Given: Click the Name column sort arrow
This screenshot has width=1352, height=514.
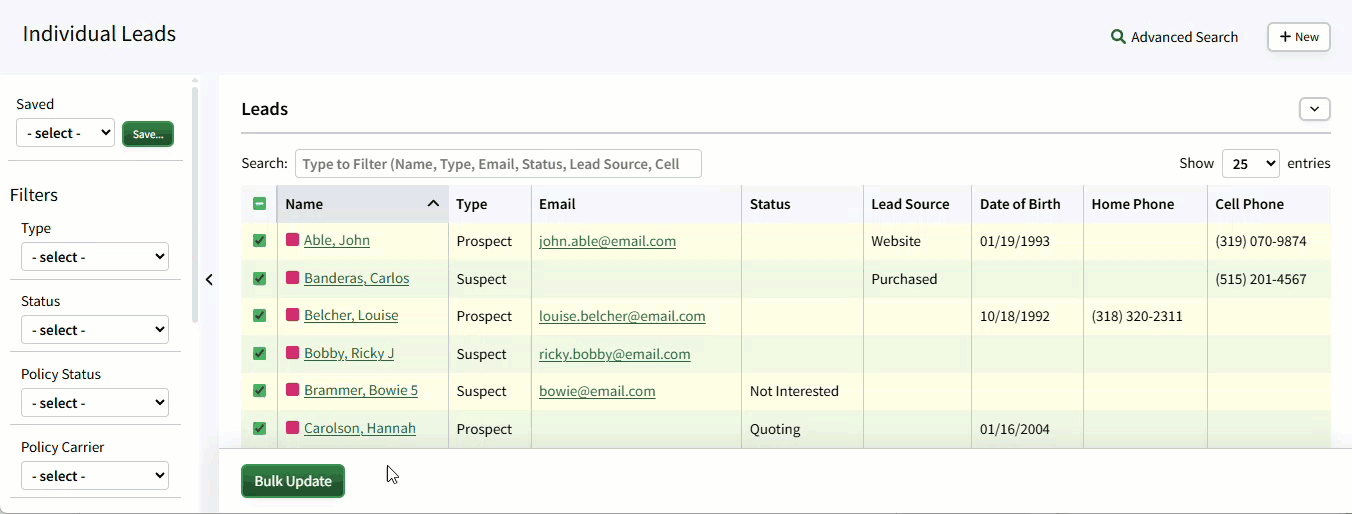Looking at the screenshot, I should click(x=433, y=204).
